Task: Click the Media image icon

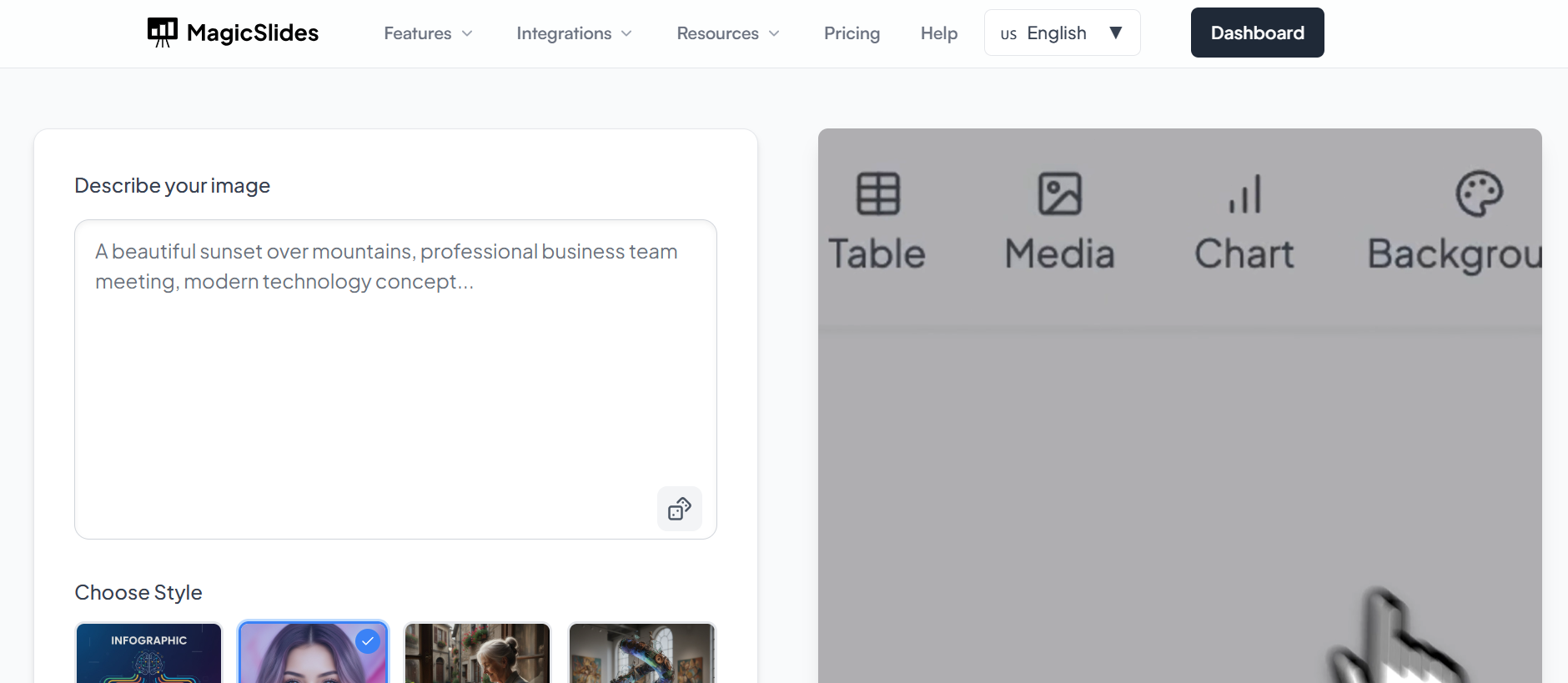Action: coord(1059,193)
